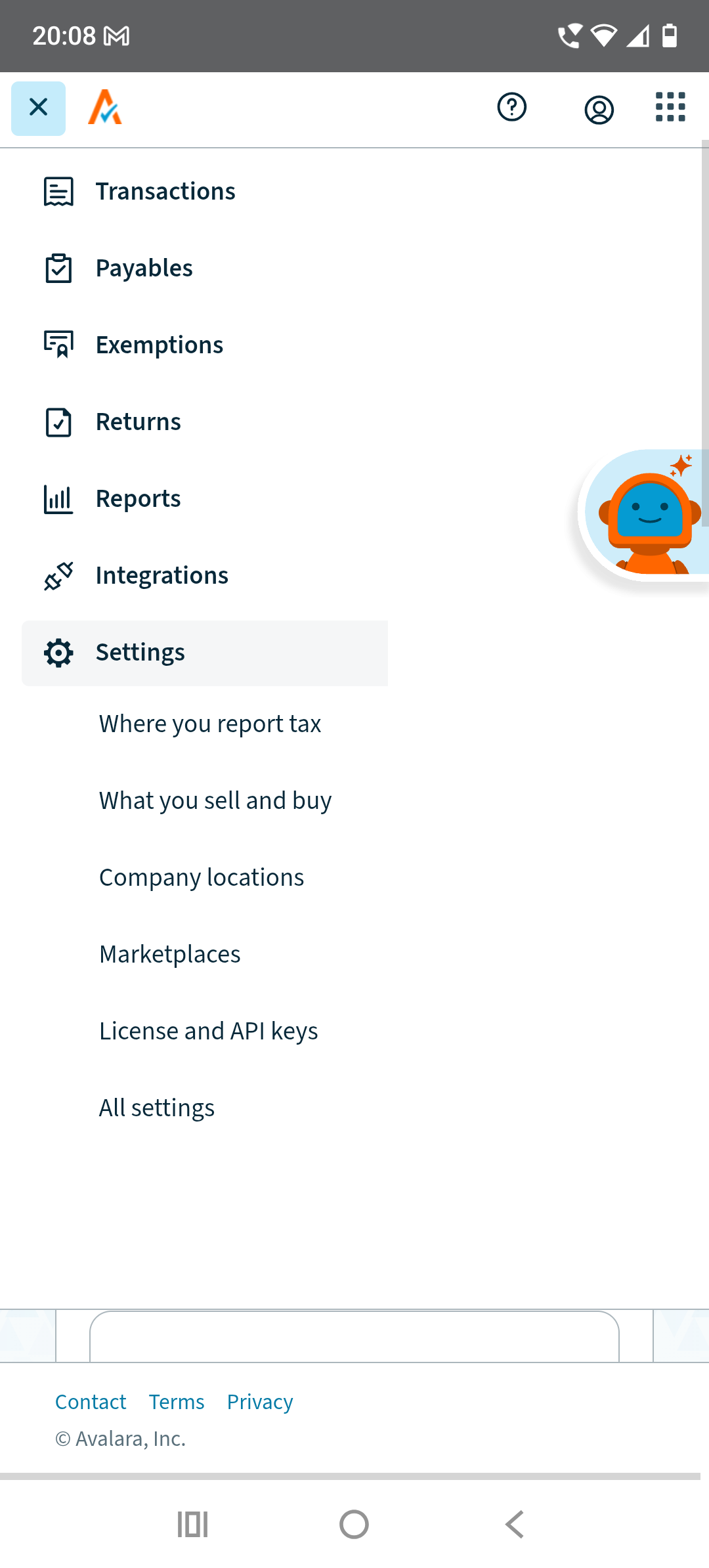Select Payables menu item
Viewport: 709px width, 1568px height.
[x=144, y=268]
